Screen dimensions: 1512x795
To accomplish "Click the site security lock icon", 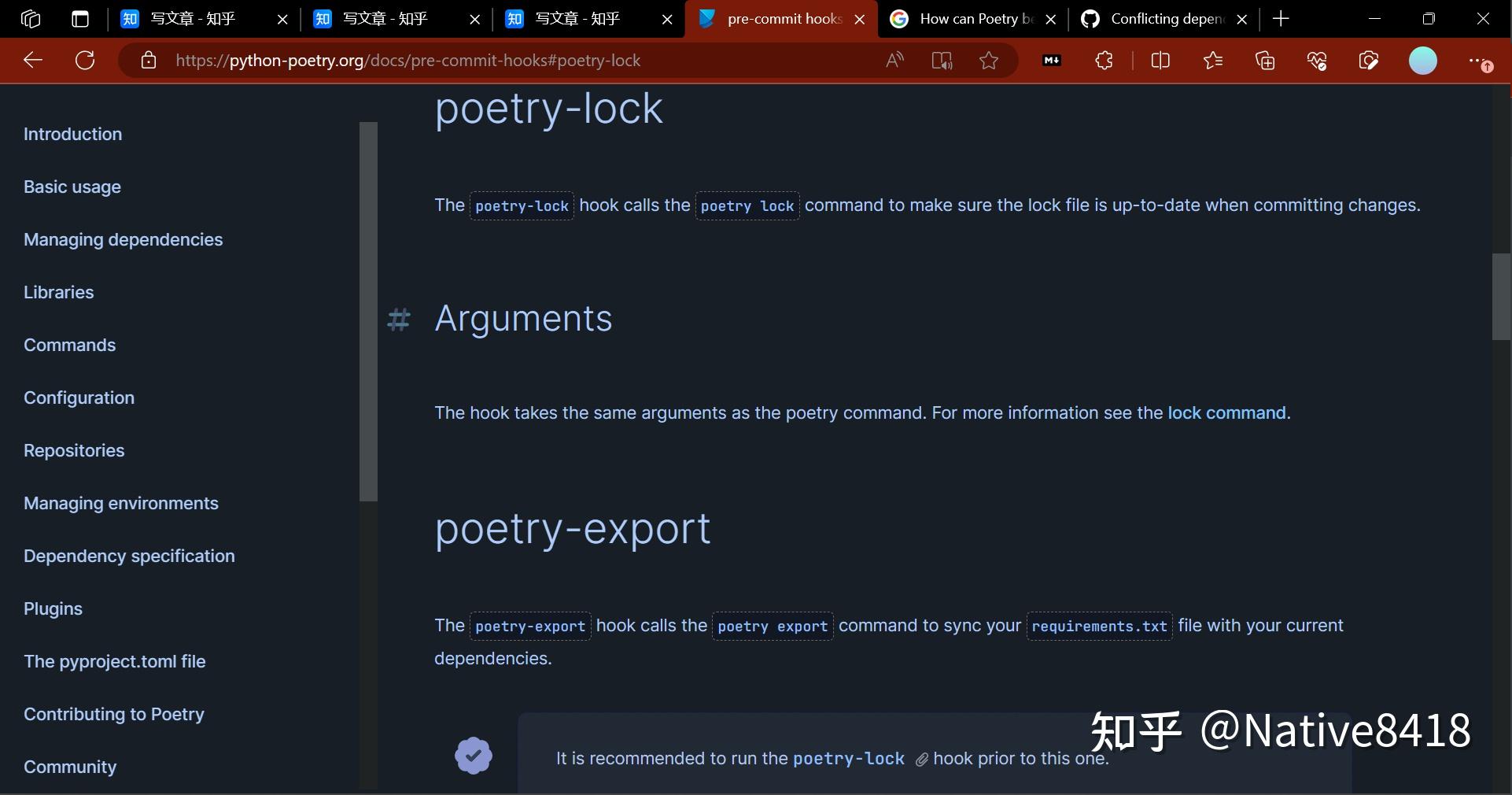I will (148, 60).
